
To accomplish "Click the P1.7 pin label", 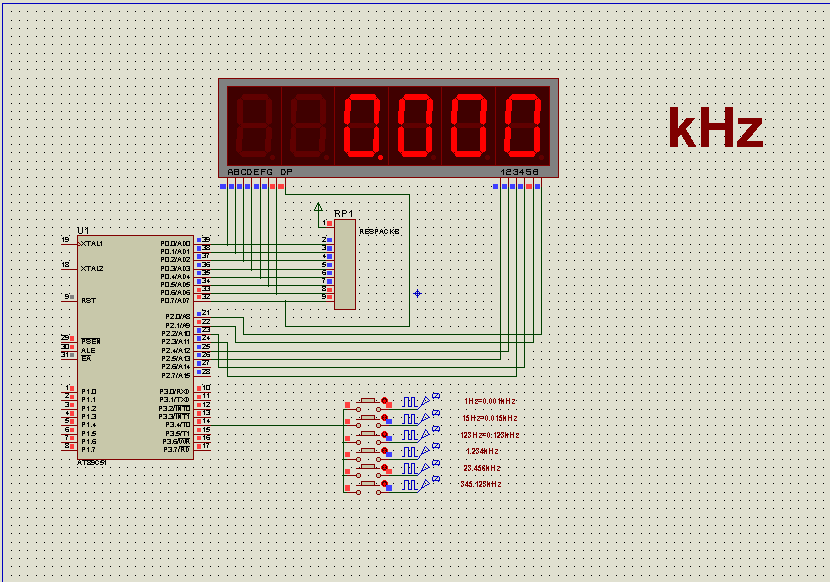I will (88, 450).
